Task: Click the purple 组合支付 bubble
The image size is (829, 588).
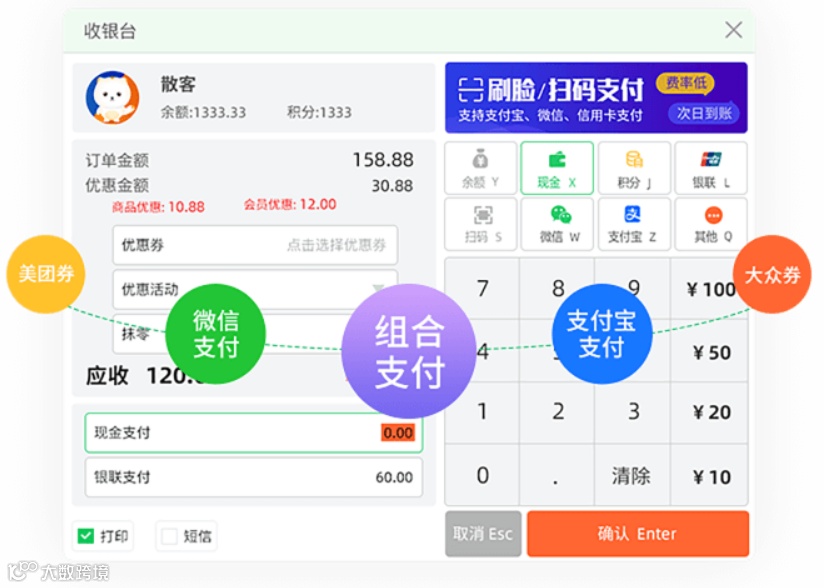Action: 409,351
